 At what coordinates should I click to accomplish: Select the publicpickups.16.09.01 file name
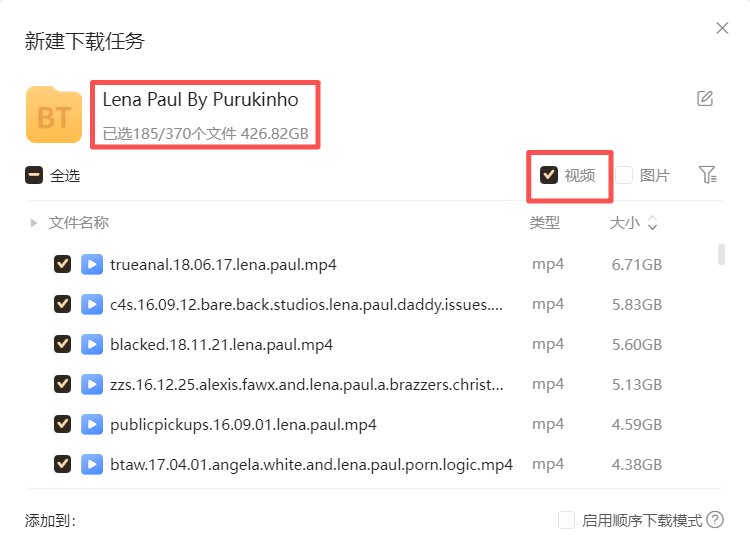click(x=243, y=424)
